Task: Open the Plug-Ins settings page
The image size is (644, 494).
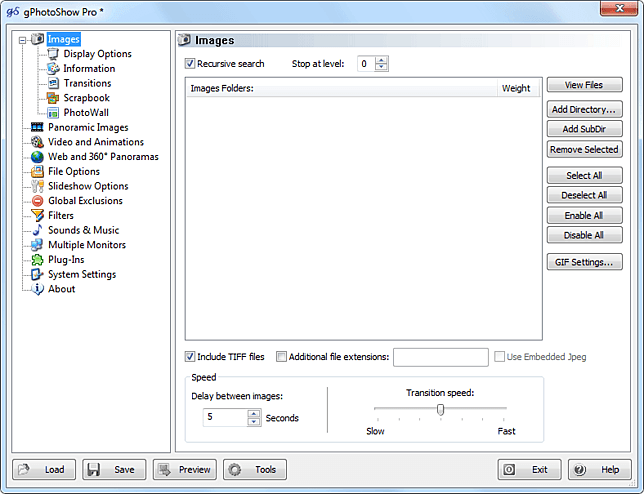Action: (x=66, y=260)
